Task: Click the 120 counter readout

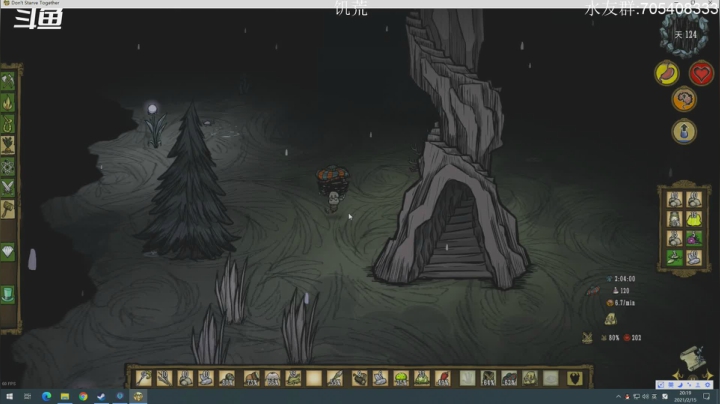Action: click(x=624, y=291)
